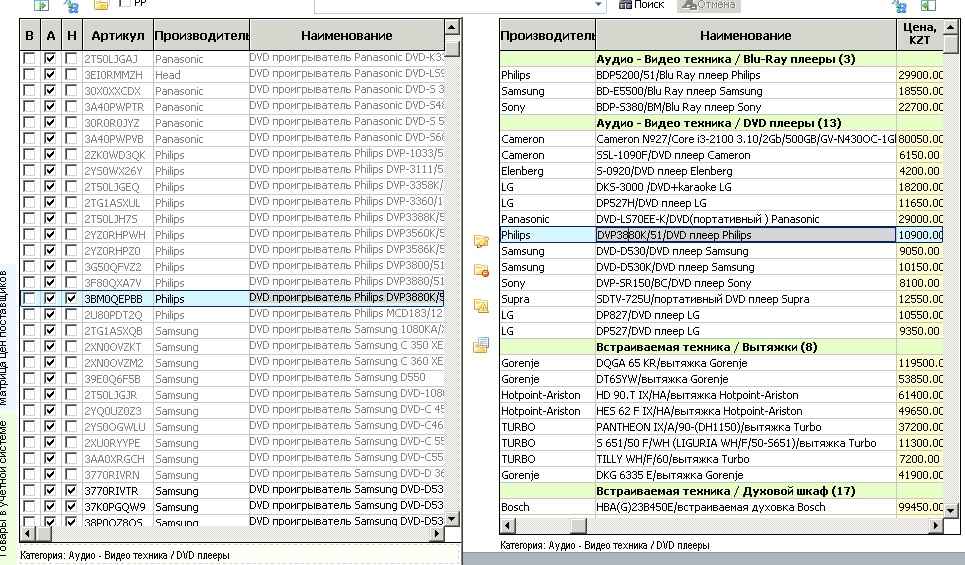Select the Духовой шкаф (17) category row

[x=721, y=491]
